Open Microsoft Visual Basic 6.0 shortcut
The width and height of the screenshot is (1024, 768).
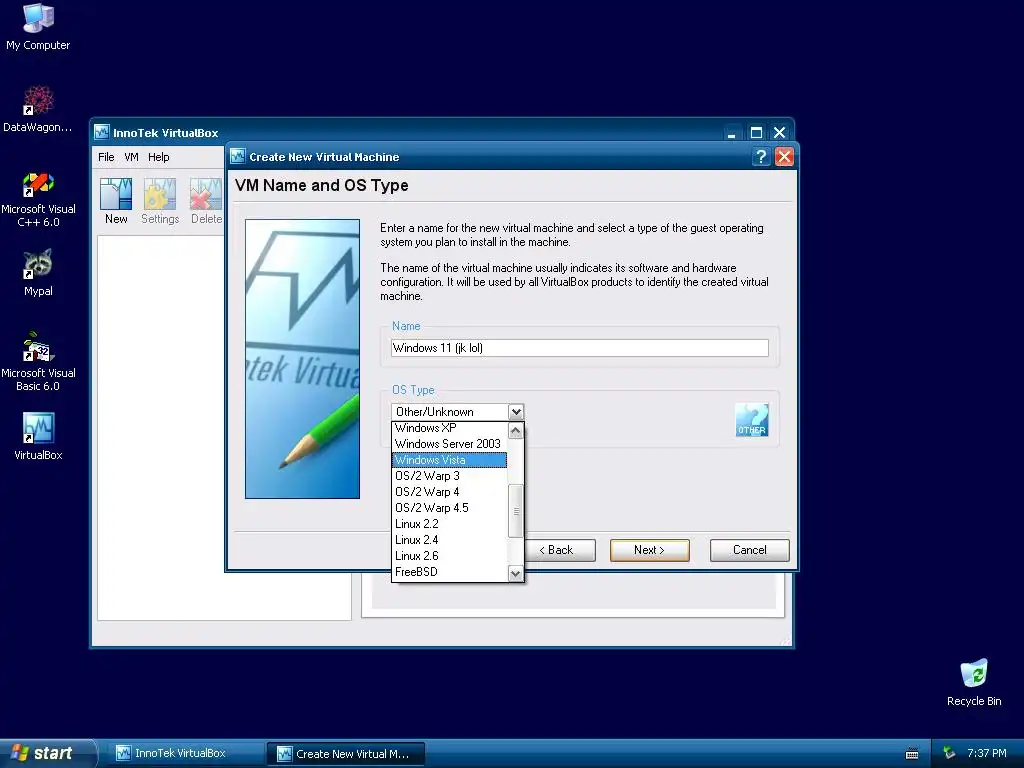pyautogui.click(x=38, y=362)
